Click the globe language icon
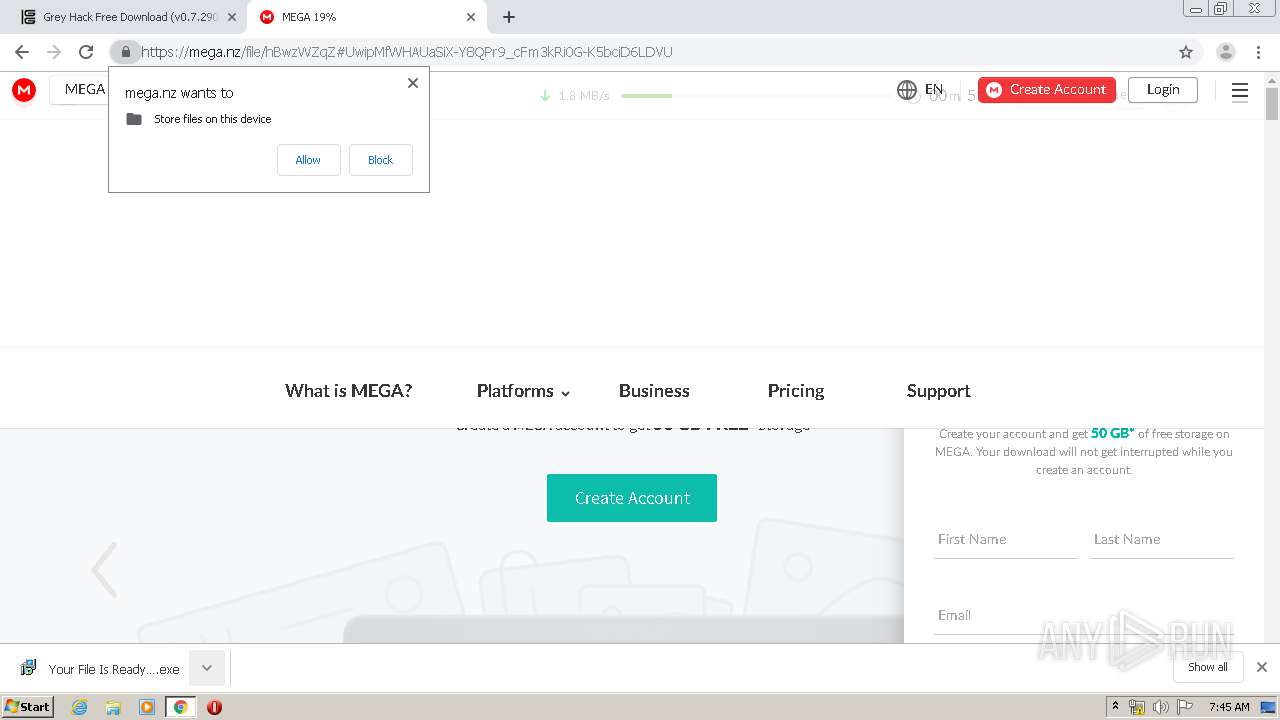 907,90
